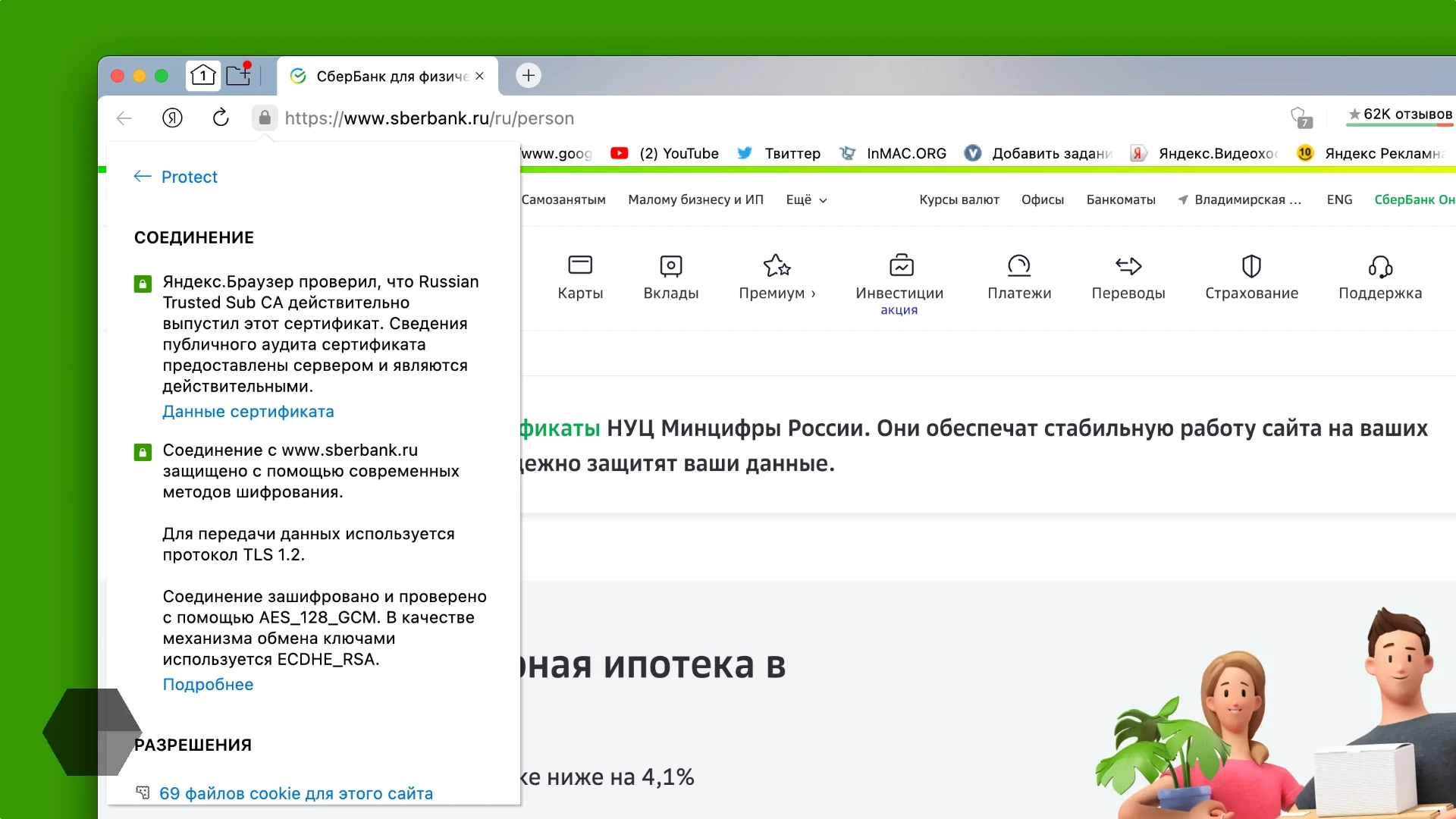Image resolution: width=1456 pixels, height=819 pixels.
Task: Close the СберБанк tab
Action: [480, 76]
